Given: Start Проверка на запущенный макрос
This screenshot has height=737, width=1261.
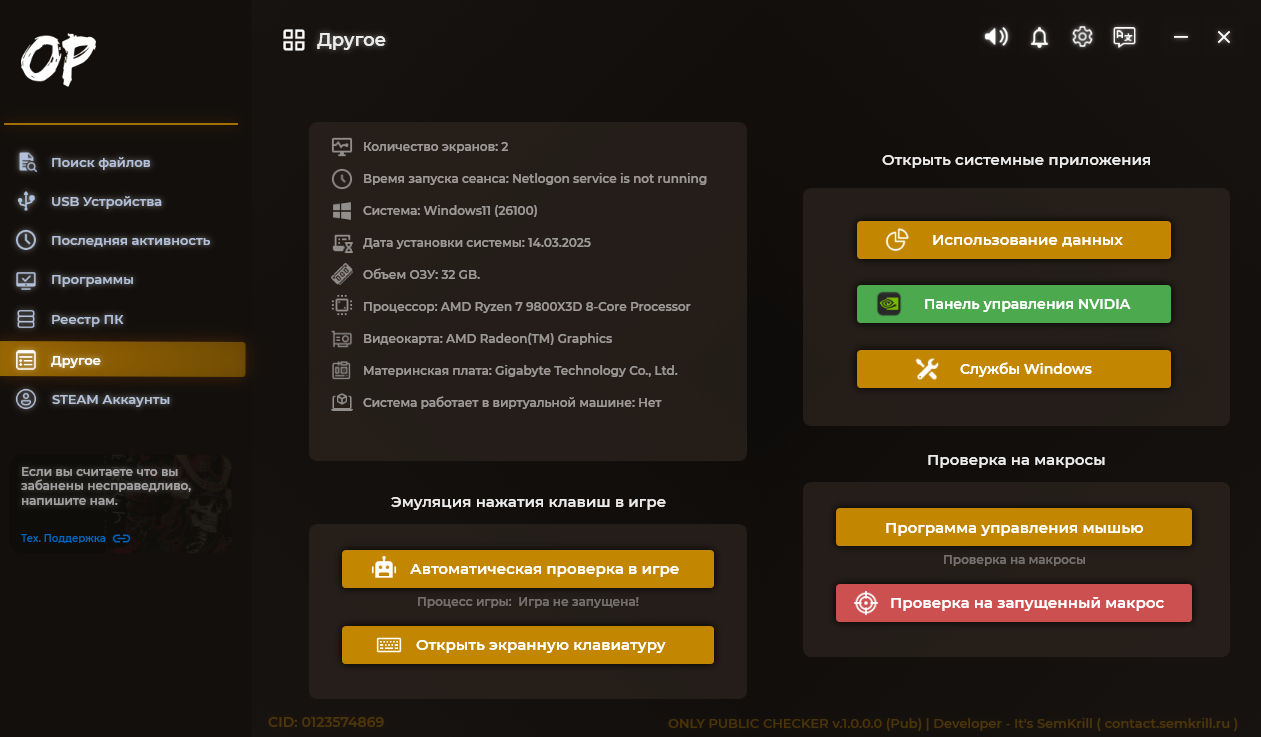Looking at the screenshot, I should coord(1013,603).
